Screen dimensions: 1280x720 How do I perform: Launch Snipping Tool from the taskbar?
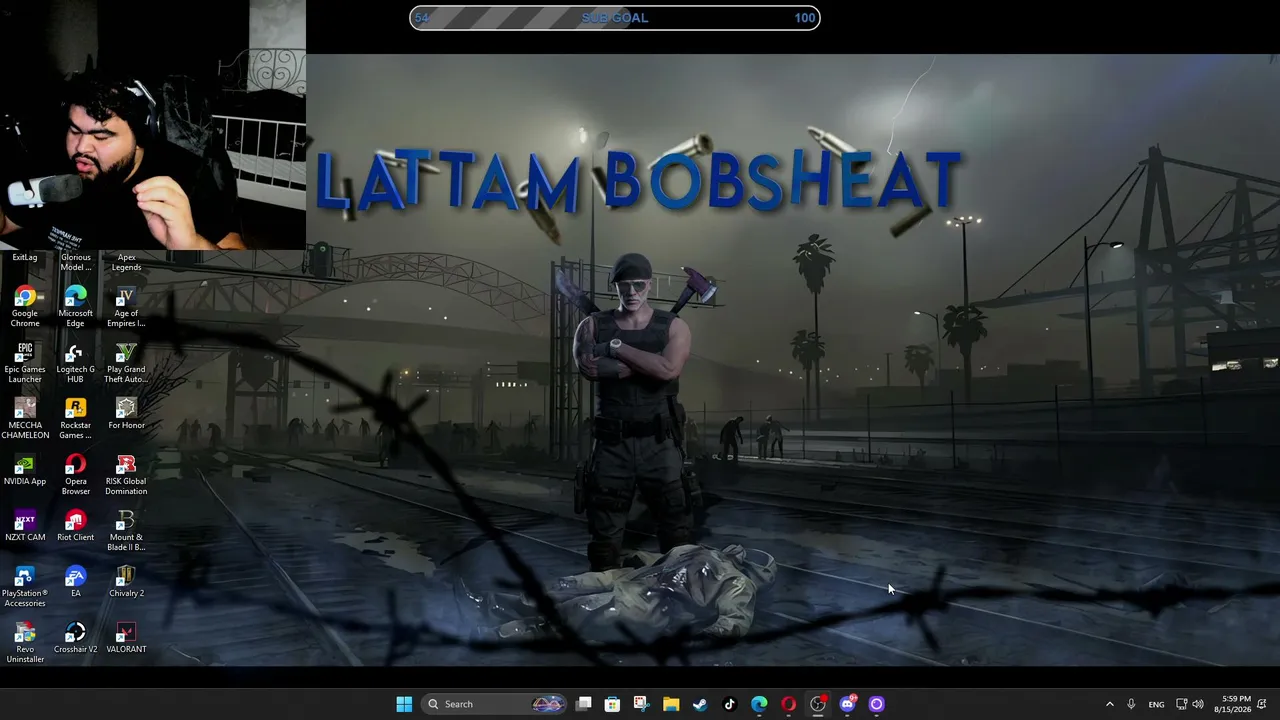pyautogui.click(x=641, y=704)
